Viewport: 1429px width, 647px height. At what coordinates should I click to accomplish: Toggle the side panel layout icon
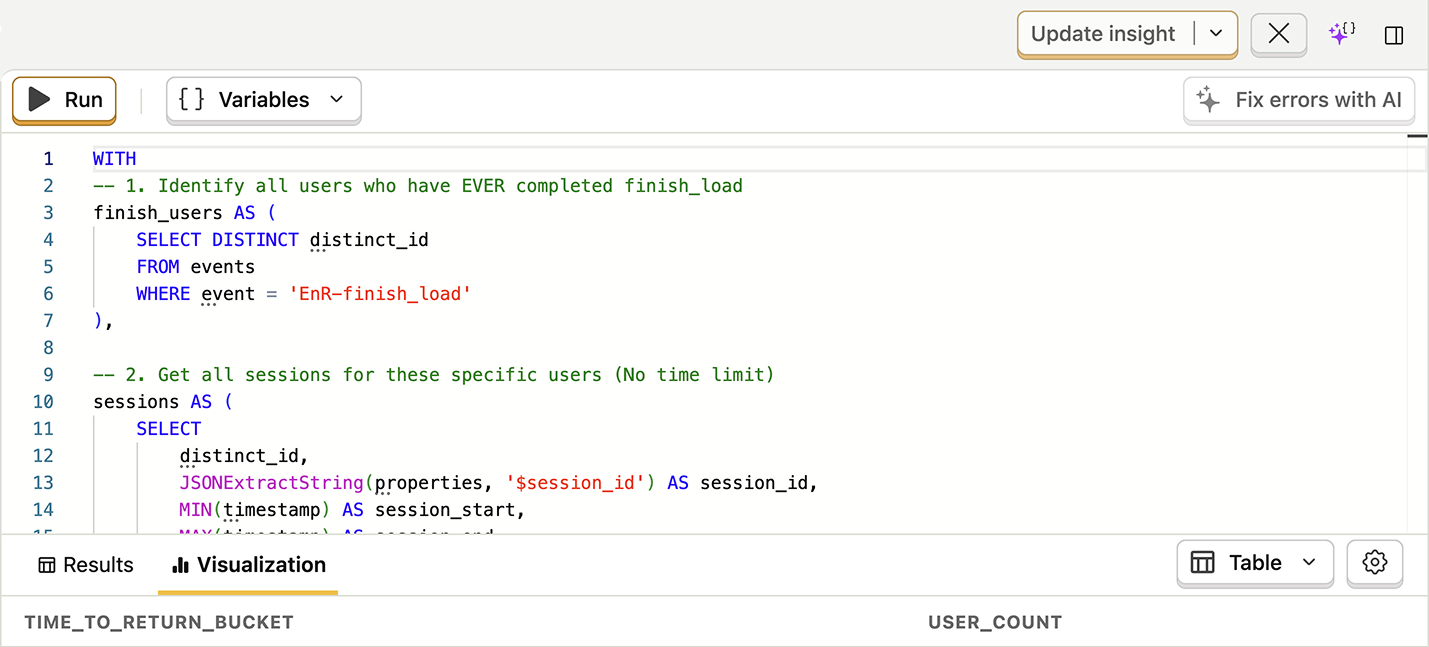coord(1394,35)
